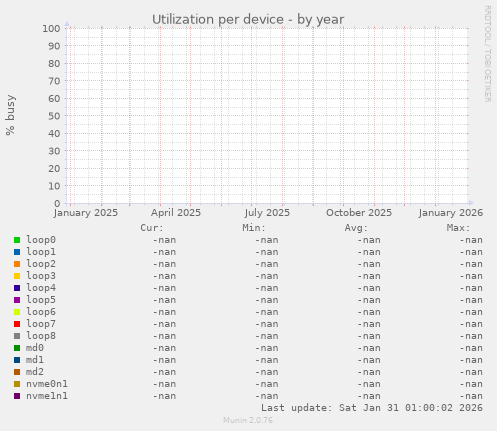Image resolution: width=497 pixels, height=431 pixels.
Task: Select the loop1 legend label
Action: pos(41,252)
